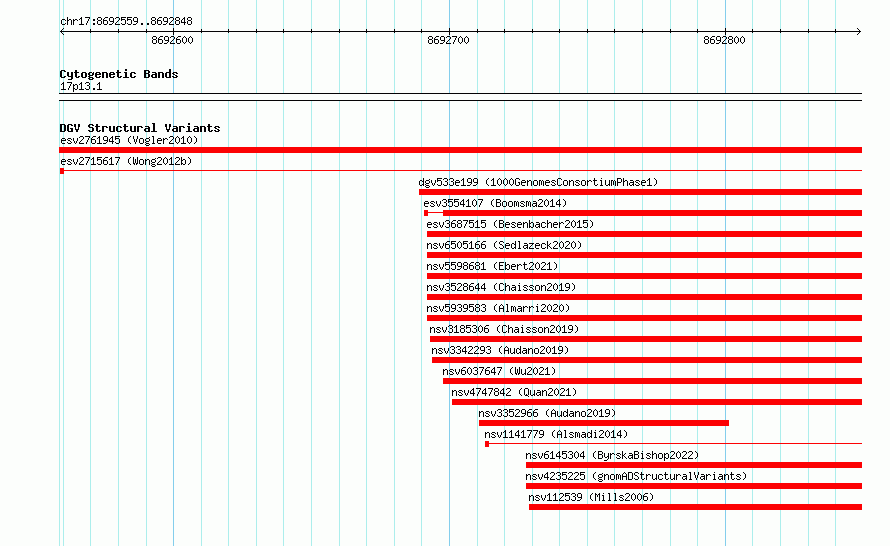Click the red bar under dgv533e199 (1000GenomesConsortiumPhase1)
Image resolution: width=890 pixels, height=546 pixels.
pos(640,192)
